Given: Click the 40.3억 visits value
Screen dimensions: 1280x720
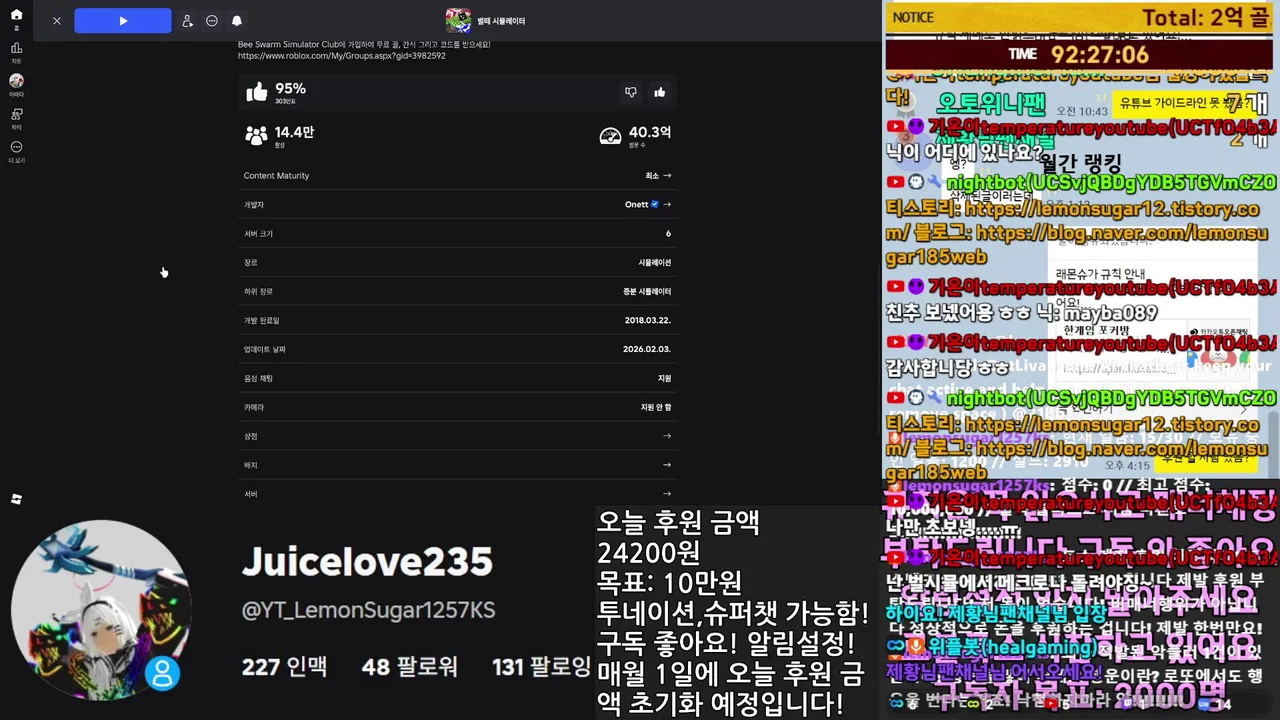Looking at the screenshot, I should point(650,132).
